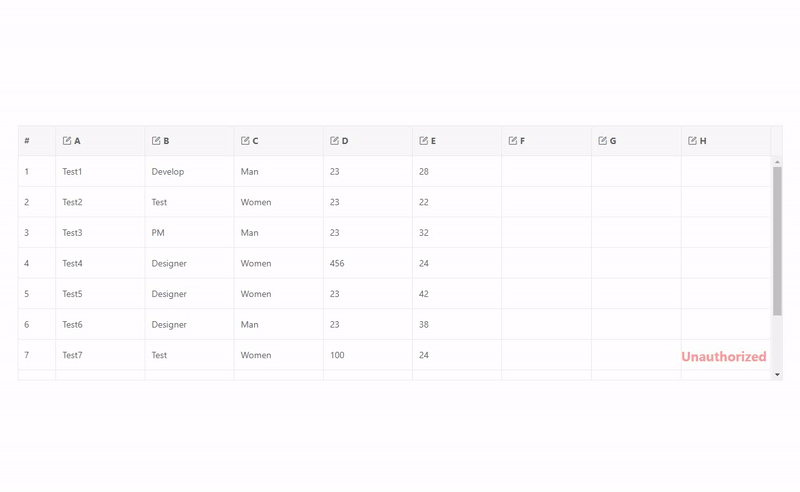Click the edit icon in column F header
The width and height of the screenshot is (800, 492).
[x=513, y=141]
